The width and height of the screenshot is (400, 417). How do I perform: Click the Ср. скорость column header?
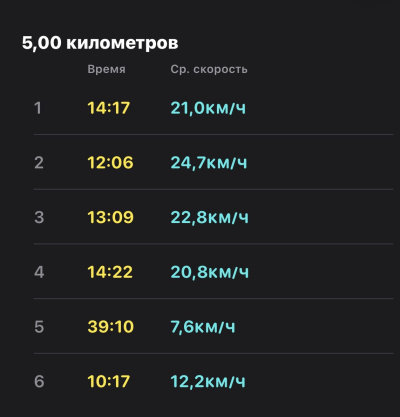209,69
